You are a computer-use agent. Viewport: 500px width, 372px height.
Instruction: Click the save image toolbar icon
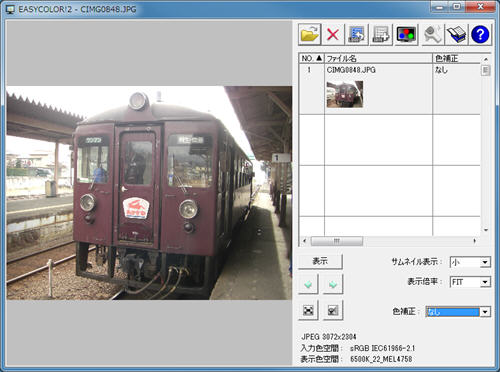(356, 34)
